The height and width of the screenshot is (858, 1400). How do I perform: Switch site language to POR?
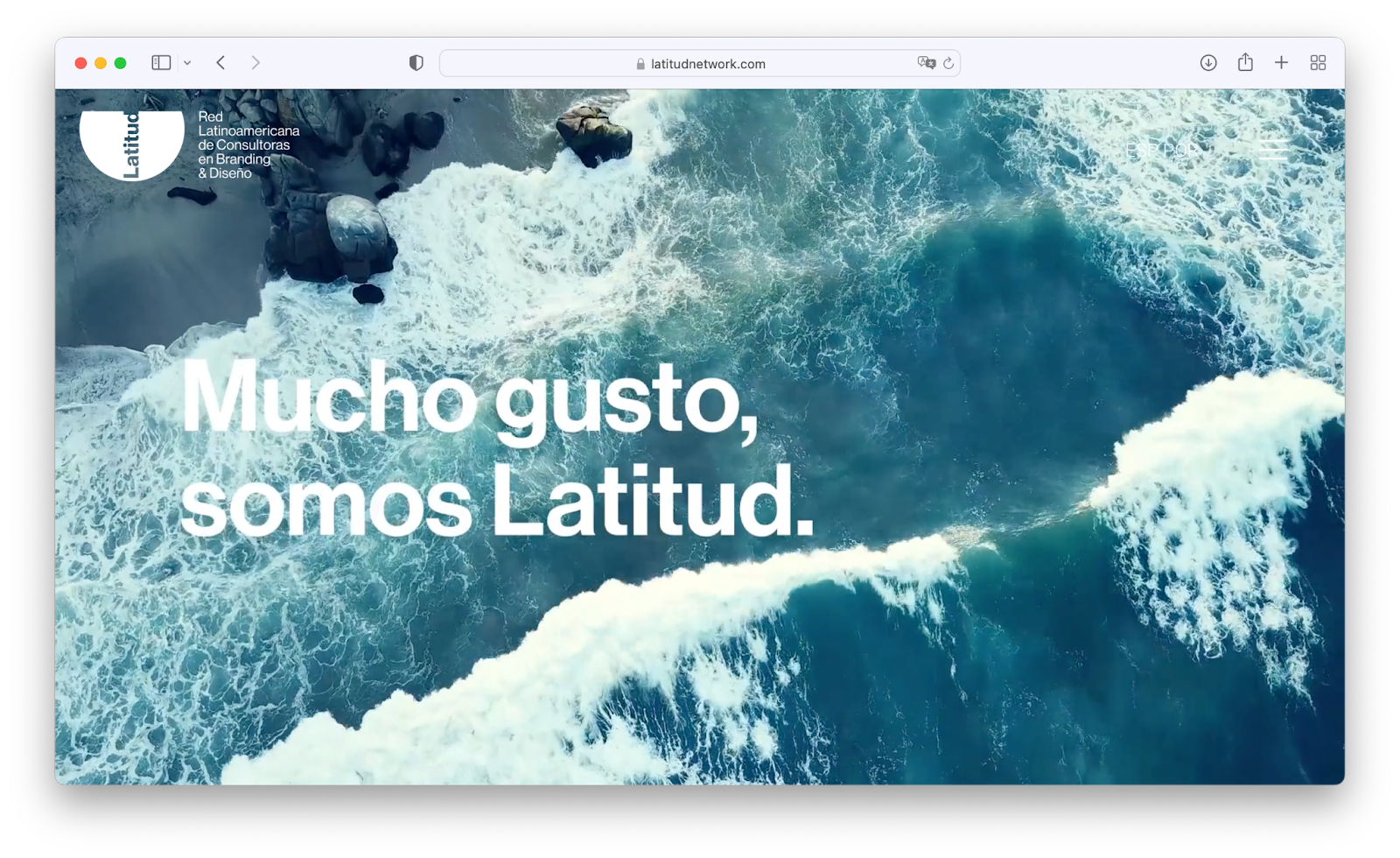pyautogui.click(x=1180, y=151)
